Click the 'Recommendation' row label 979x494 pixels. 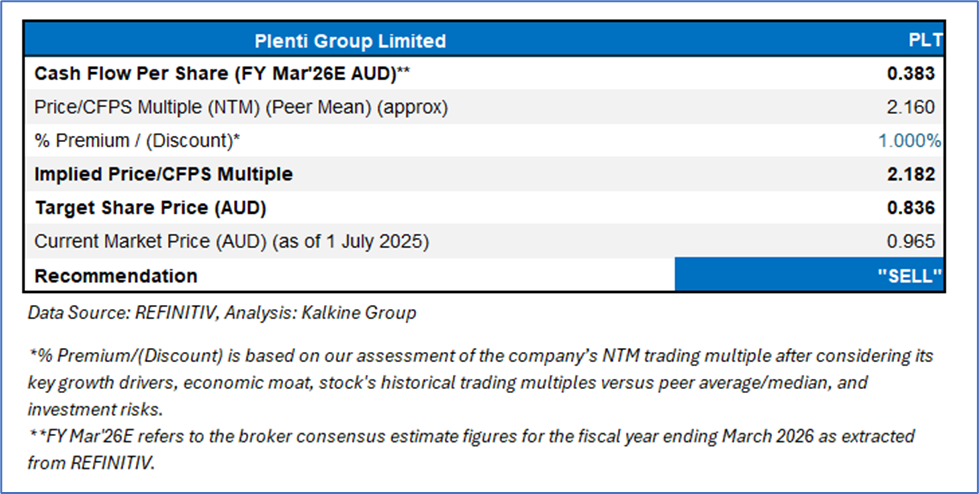coord(116,275)
